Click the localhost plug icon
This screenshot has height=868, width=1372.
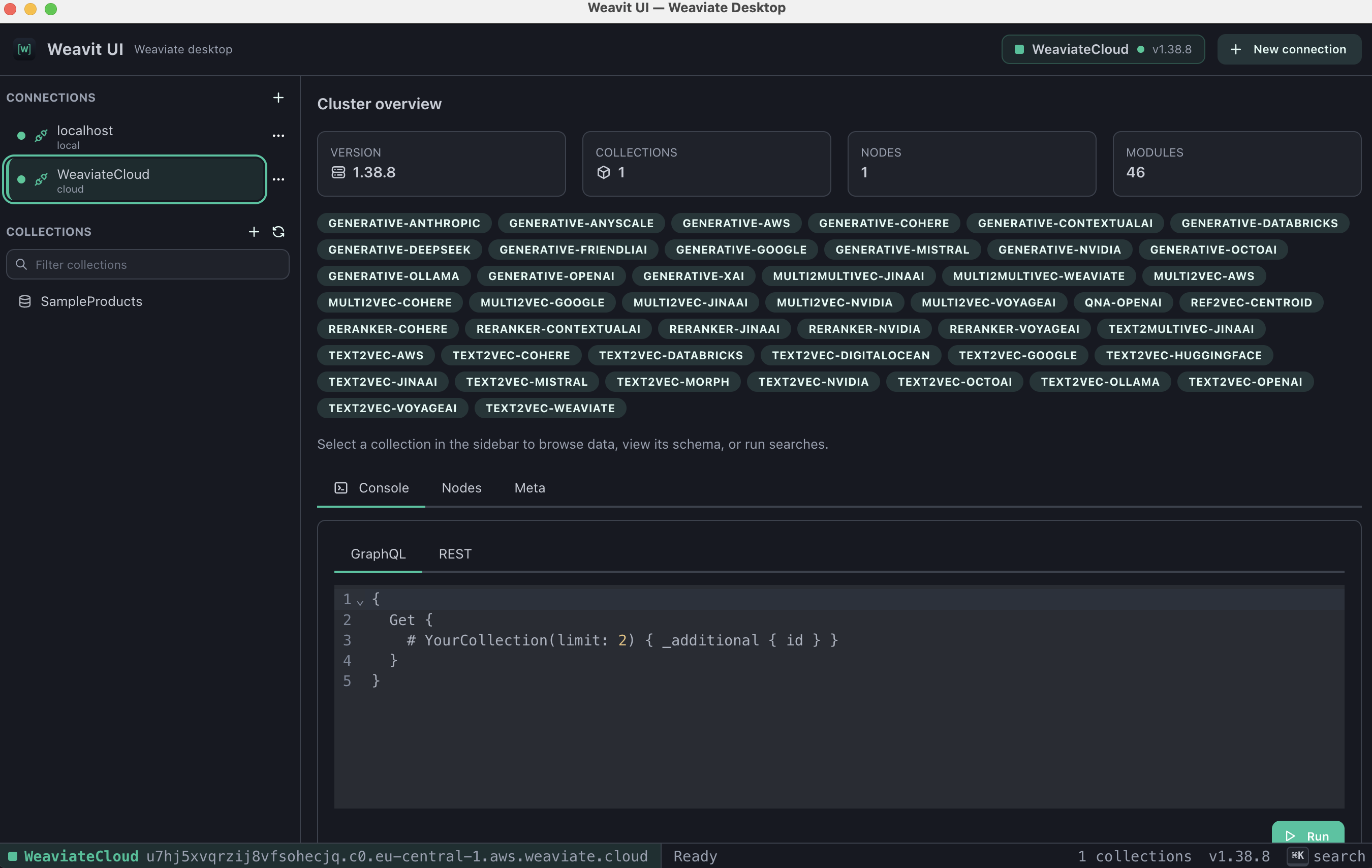pos(41,136)
